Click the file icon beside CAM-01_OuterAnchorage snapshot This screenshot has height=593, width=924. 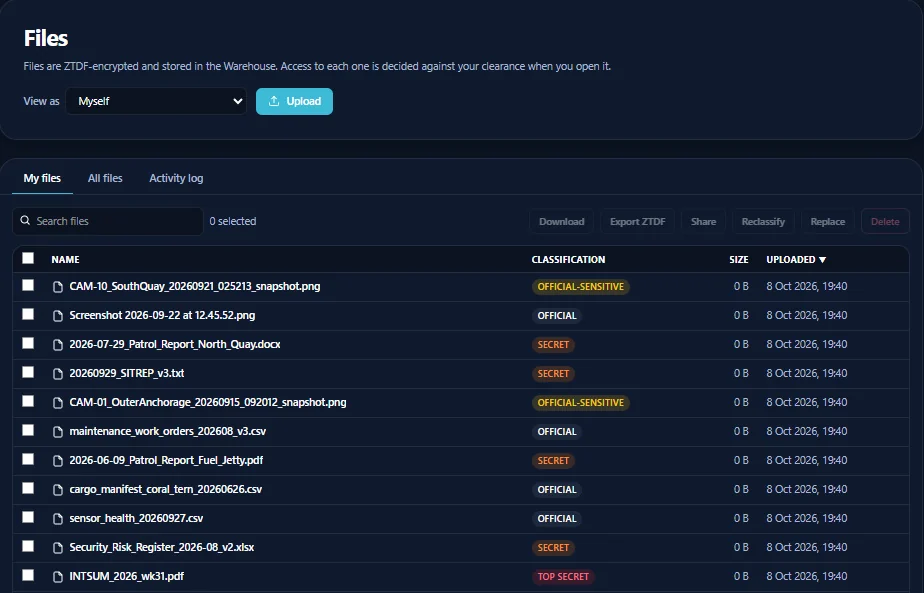tap(58, 403)
